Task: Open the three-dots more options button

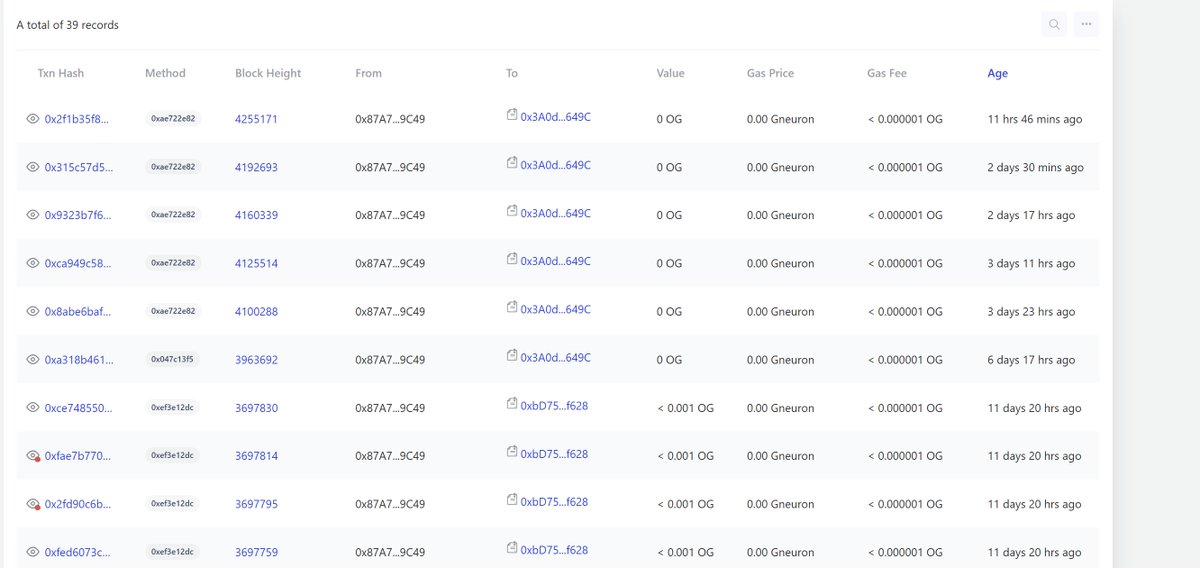Action: pos(1086,25)
